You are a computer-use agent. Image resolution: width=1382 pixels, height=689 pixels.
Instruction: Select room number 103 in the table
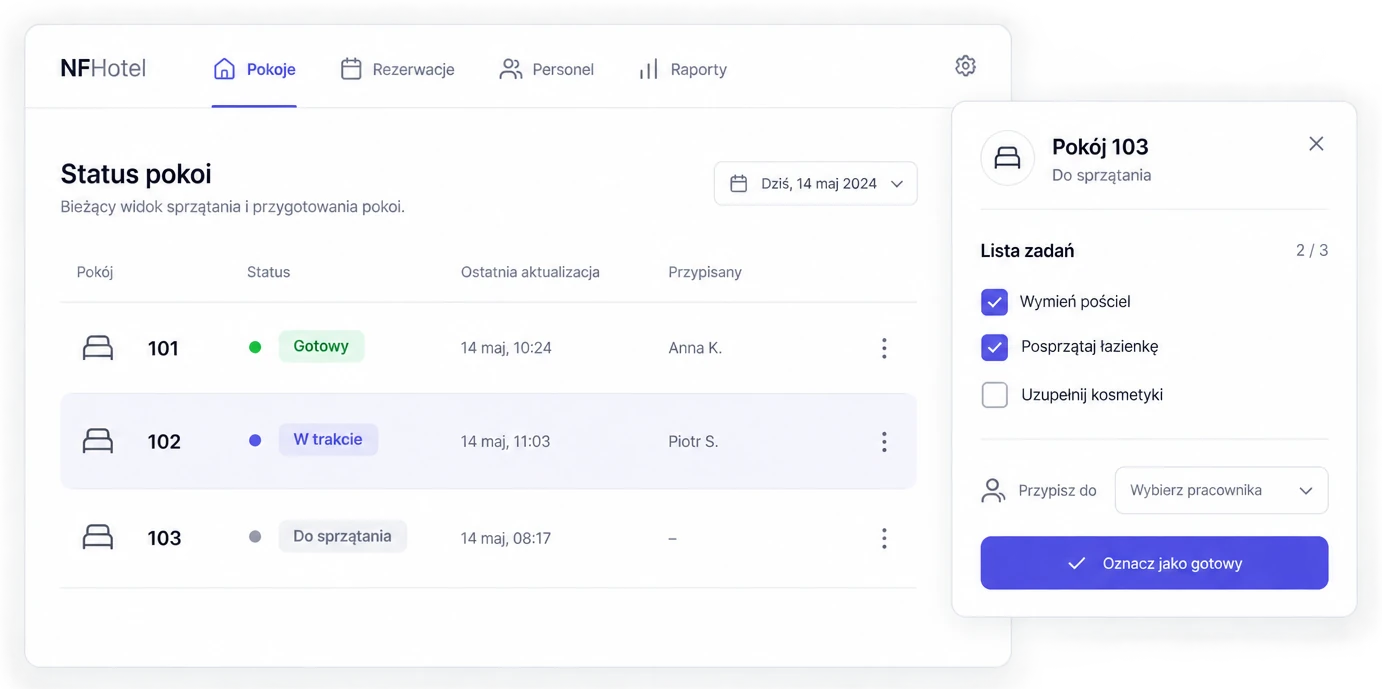(x=164, y=538)
